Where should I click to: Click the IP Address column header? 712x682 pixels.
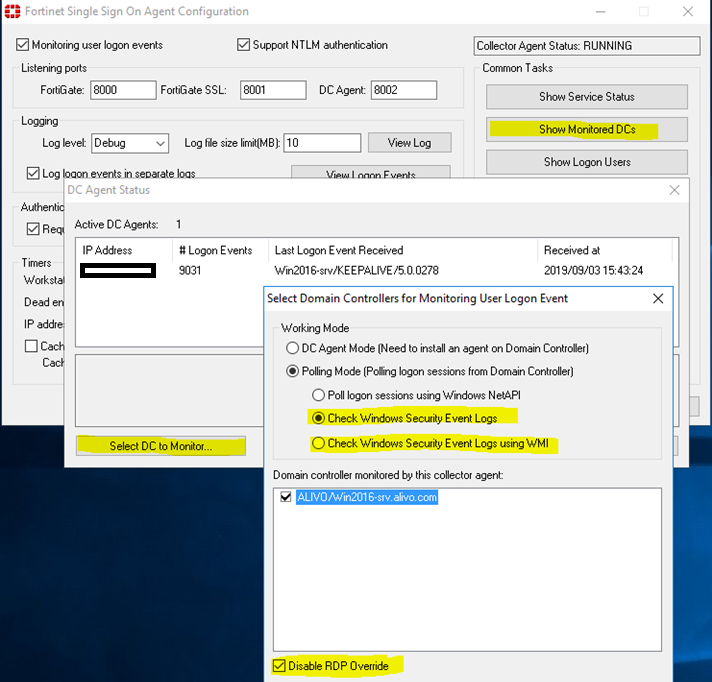124,250
